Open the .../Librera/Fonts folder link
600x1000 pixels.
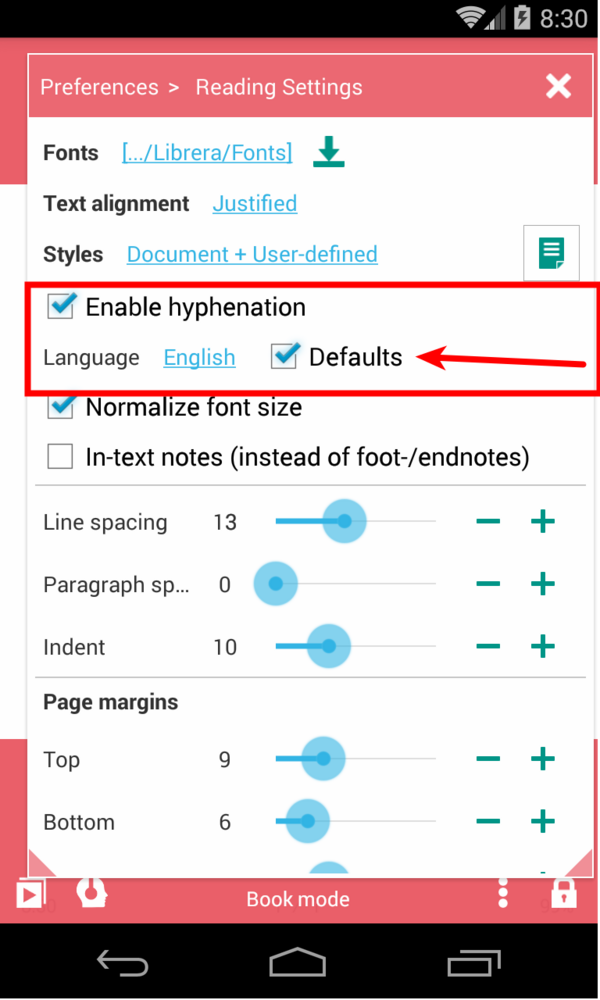207,153
